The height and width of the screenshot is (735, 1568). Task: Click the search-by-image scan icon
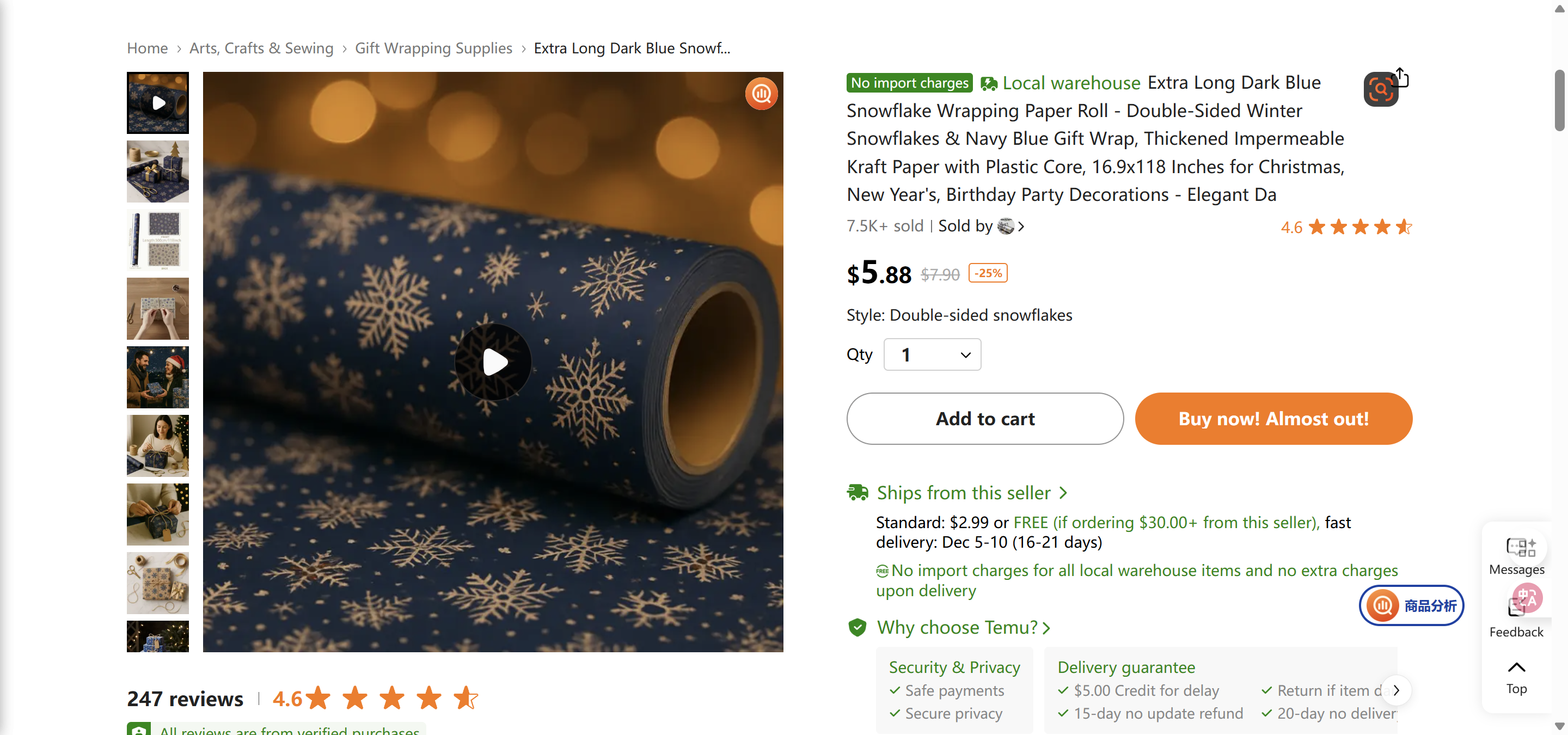click(1380, 89)
